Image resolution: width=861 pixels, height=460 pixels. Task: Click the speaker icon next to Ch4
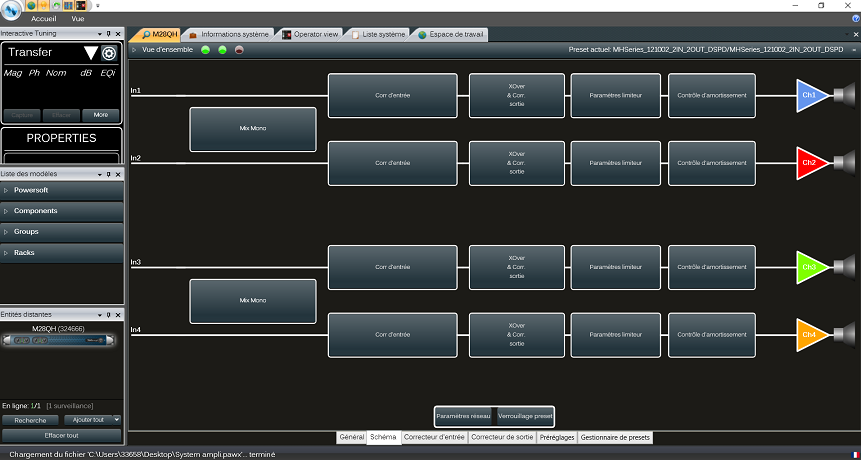[x=845, y=335]
